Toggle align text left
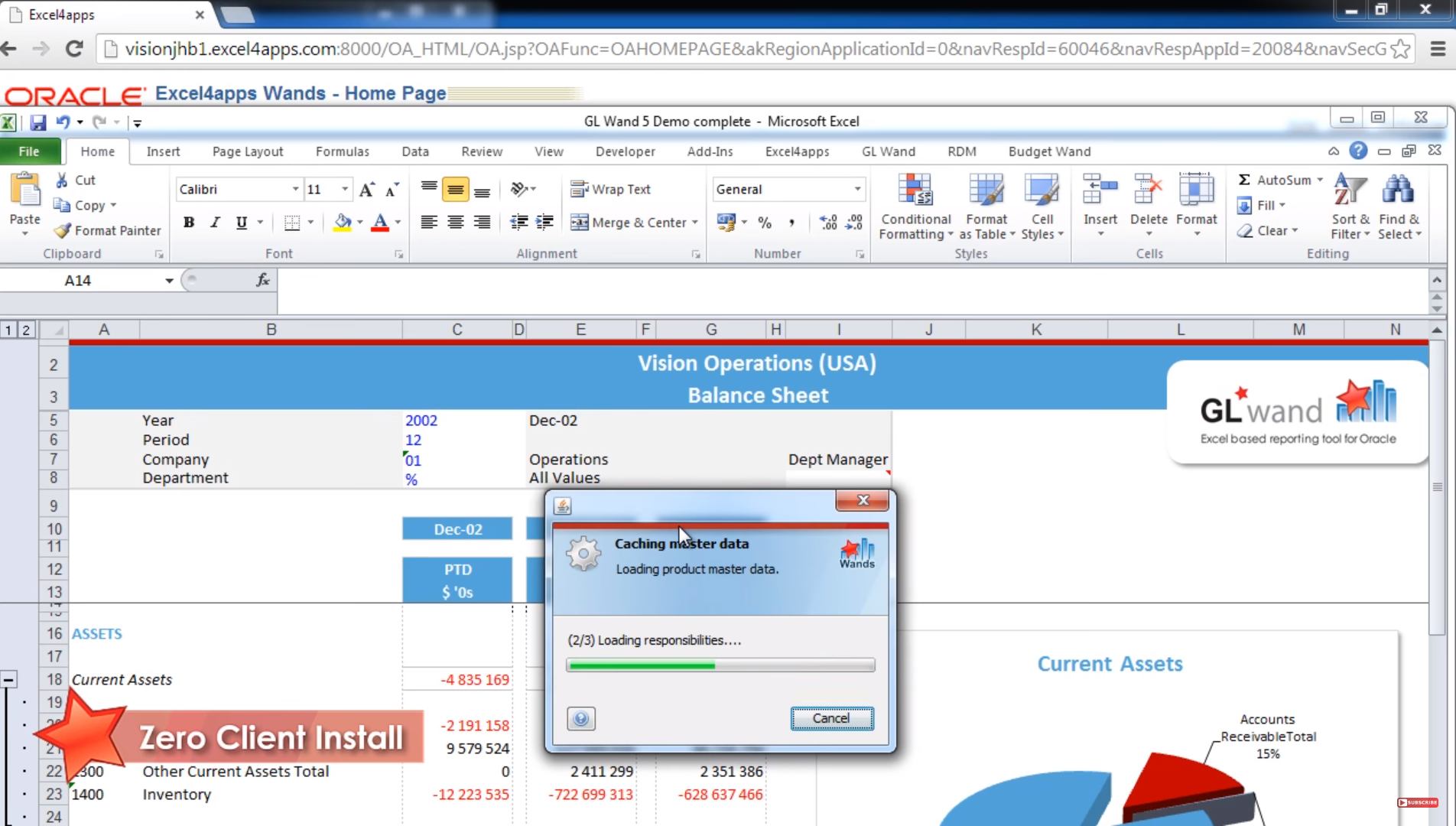This screenshot has width=1456, height=826. (x=429, y=223)
